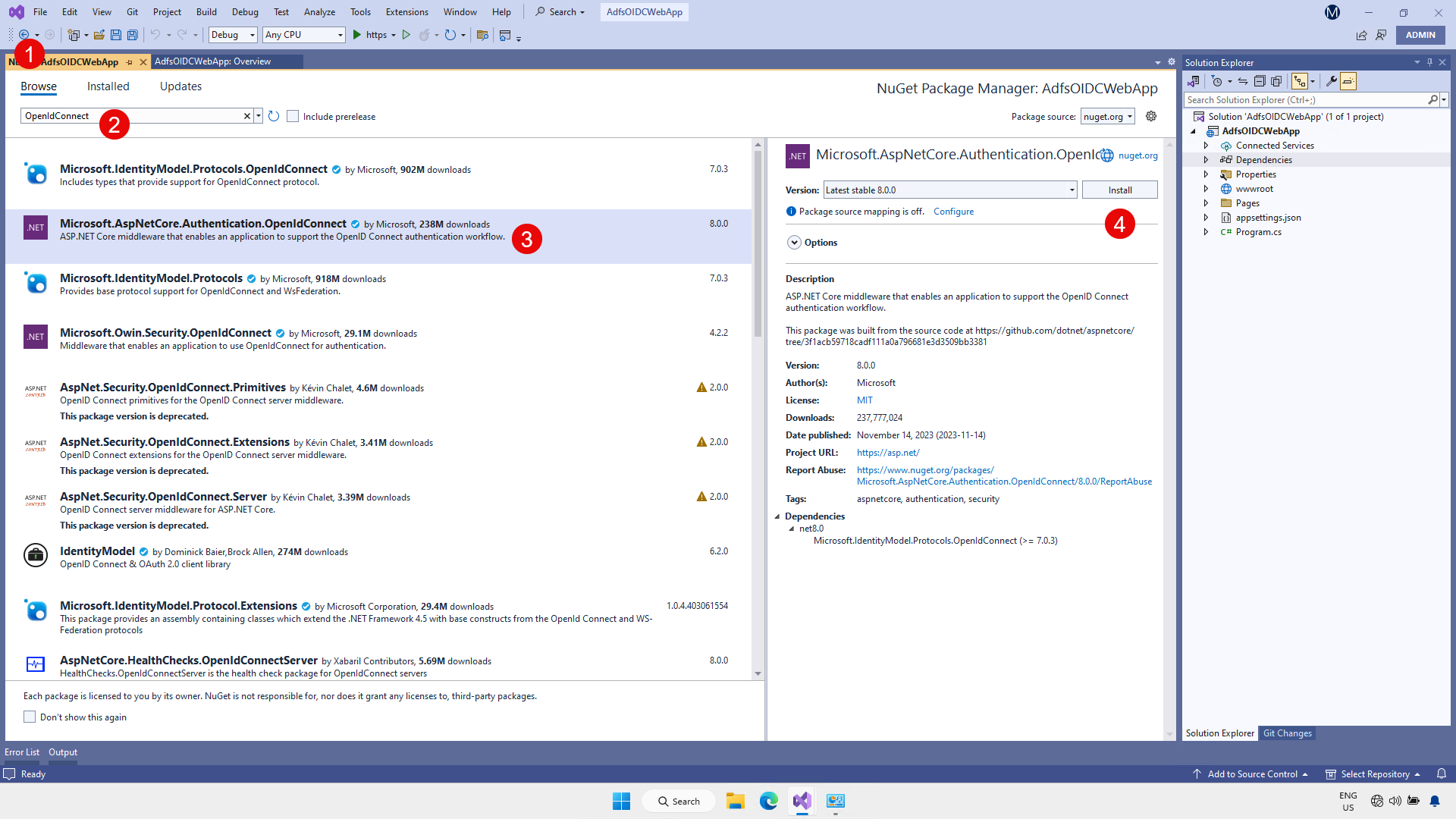1456x819 pixels.
Task: Open Visual Studio from the Windows taskbar
Action: coord(802,801)
